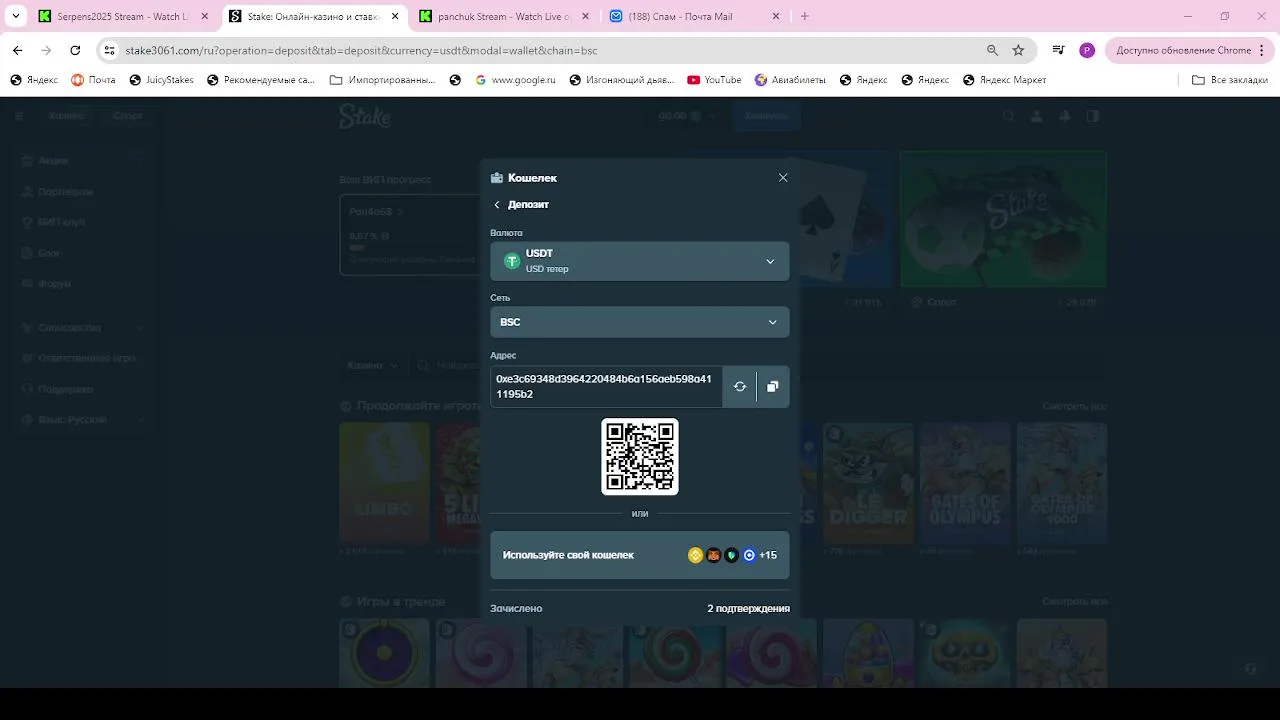Open the Почта bookmark
1280x720 pixels.
point(93,80)
